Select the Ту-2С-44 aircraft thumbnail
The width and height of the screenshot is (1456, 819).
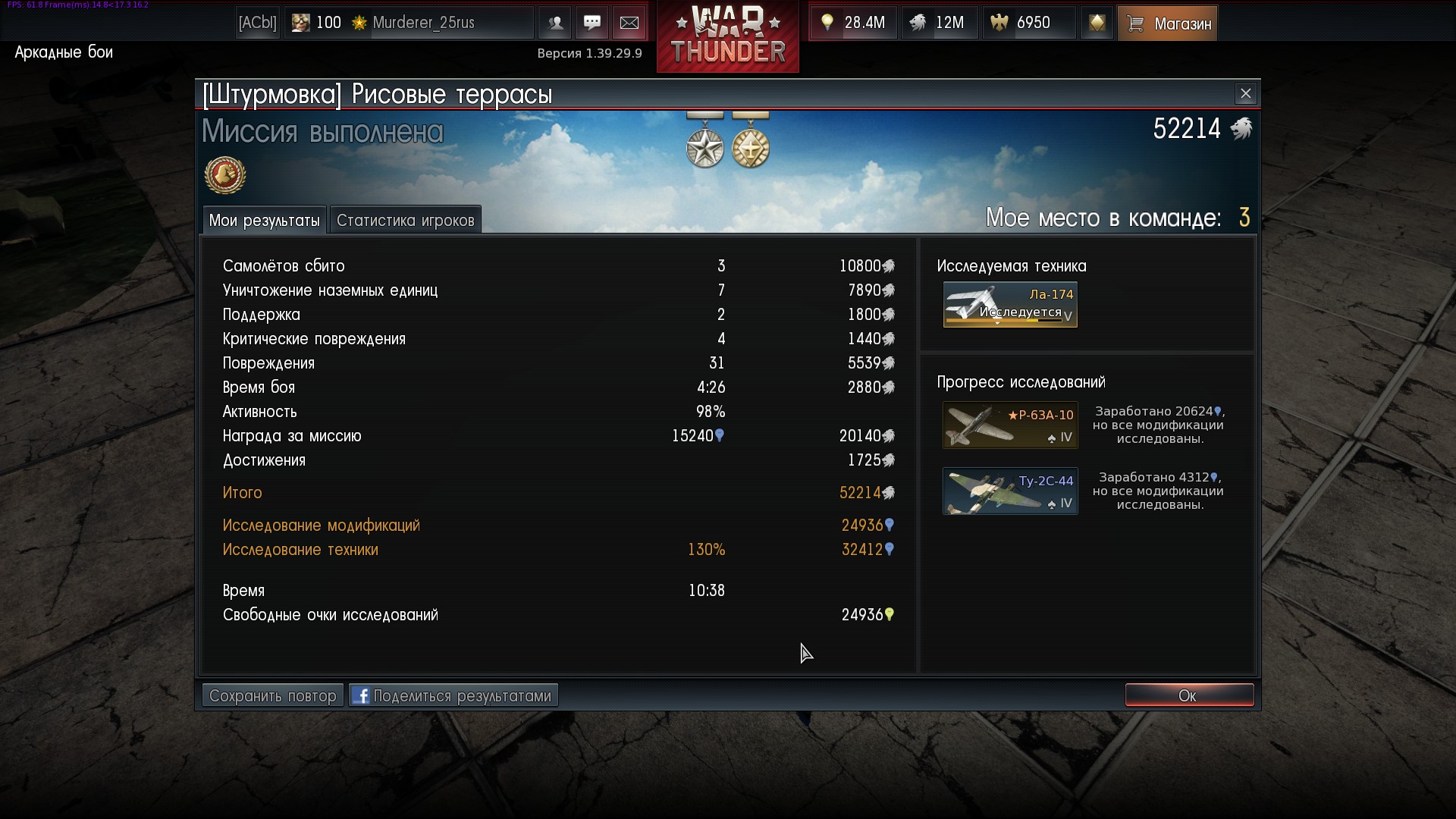(1010, 491)
